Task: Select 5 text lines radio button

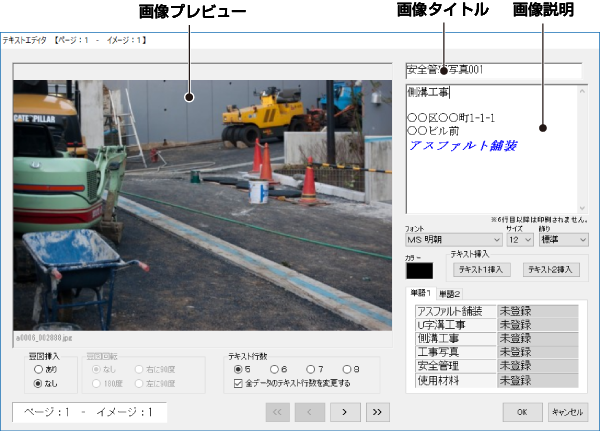Action: 238,369
